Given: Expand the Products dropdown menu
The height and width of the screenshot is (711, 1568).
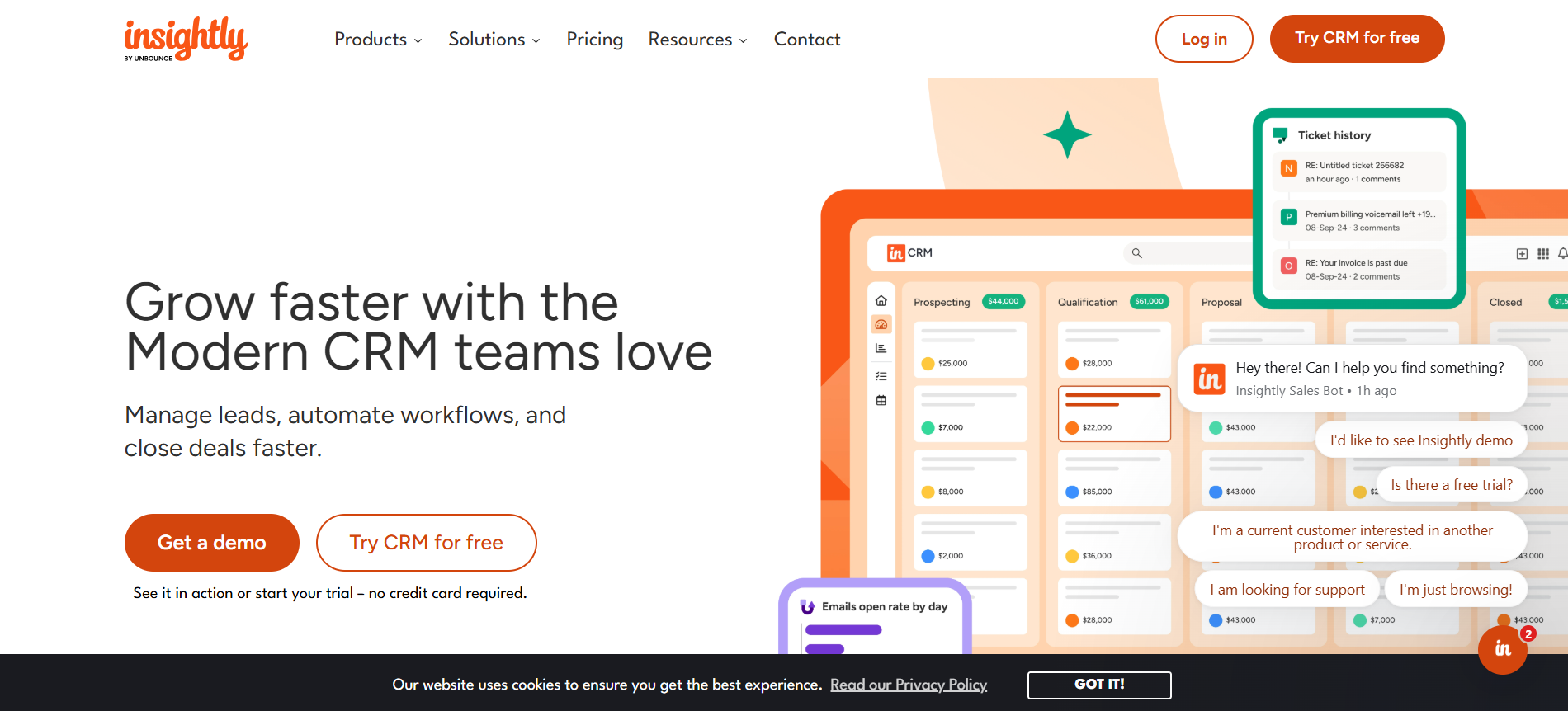Looking at the screenshot, I should [378, 40].
